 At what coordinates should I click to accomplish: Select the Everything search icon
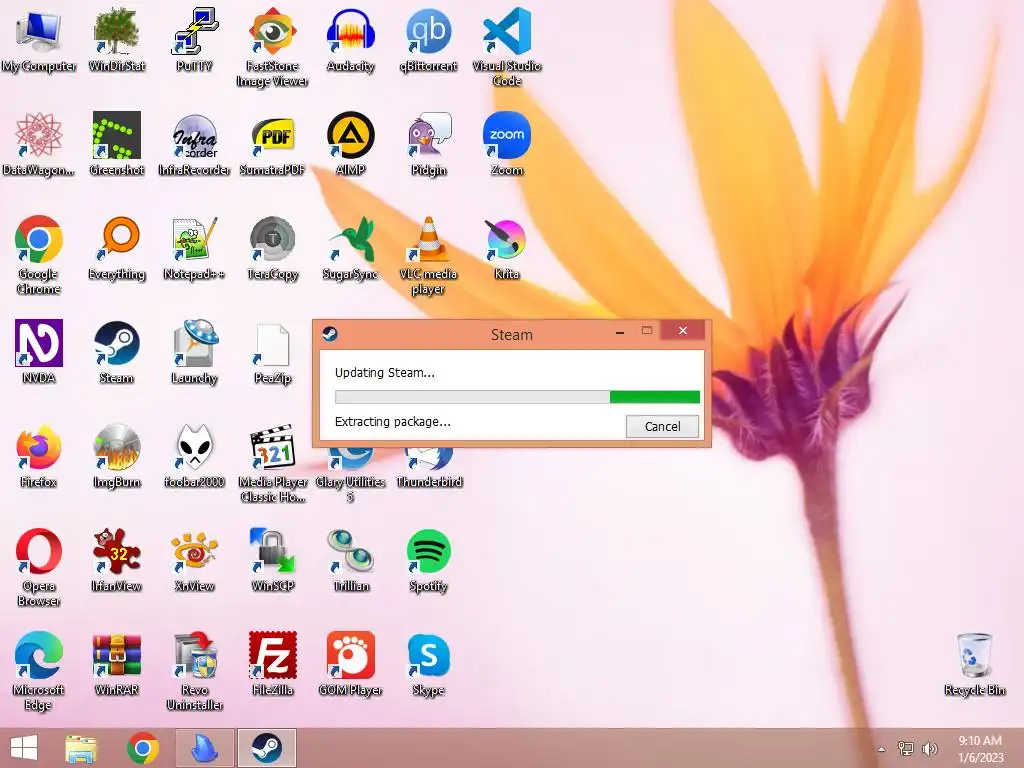click(116, 248)
